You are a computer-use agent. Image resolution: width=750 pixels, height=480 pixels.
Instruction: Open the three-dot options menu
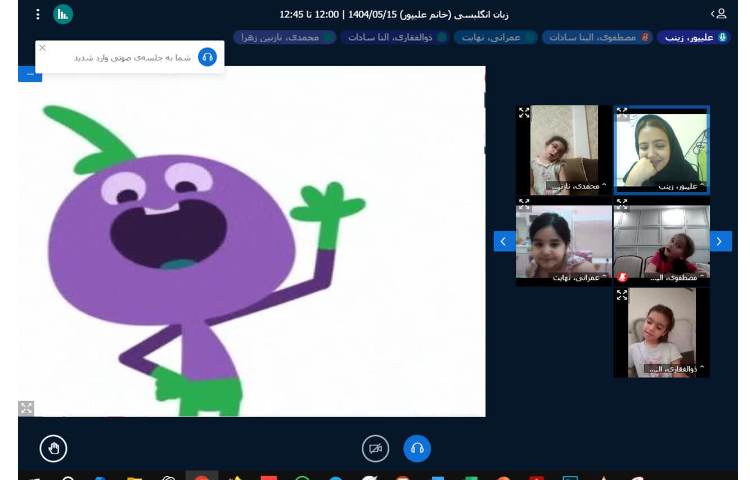click(x=38, y=14)
